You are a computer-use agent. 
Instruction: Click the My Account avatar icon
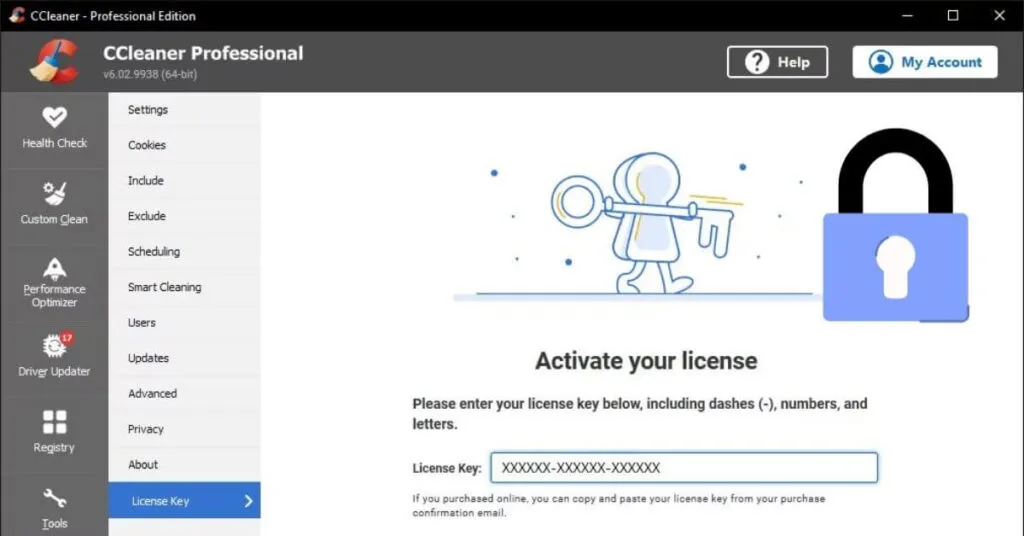[880, 62]
